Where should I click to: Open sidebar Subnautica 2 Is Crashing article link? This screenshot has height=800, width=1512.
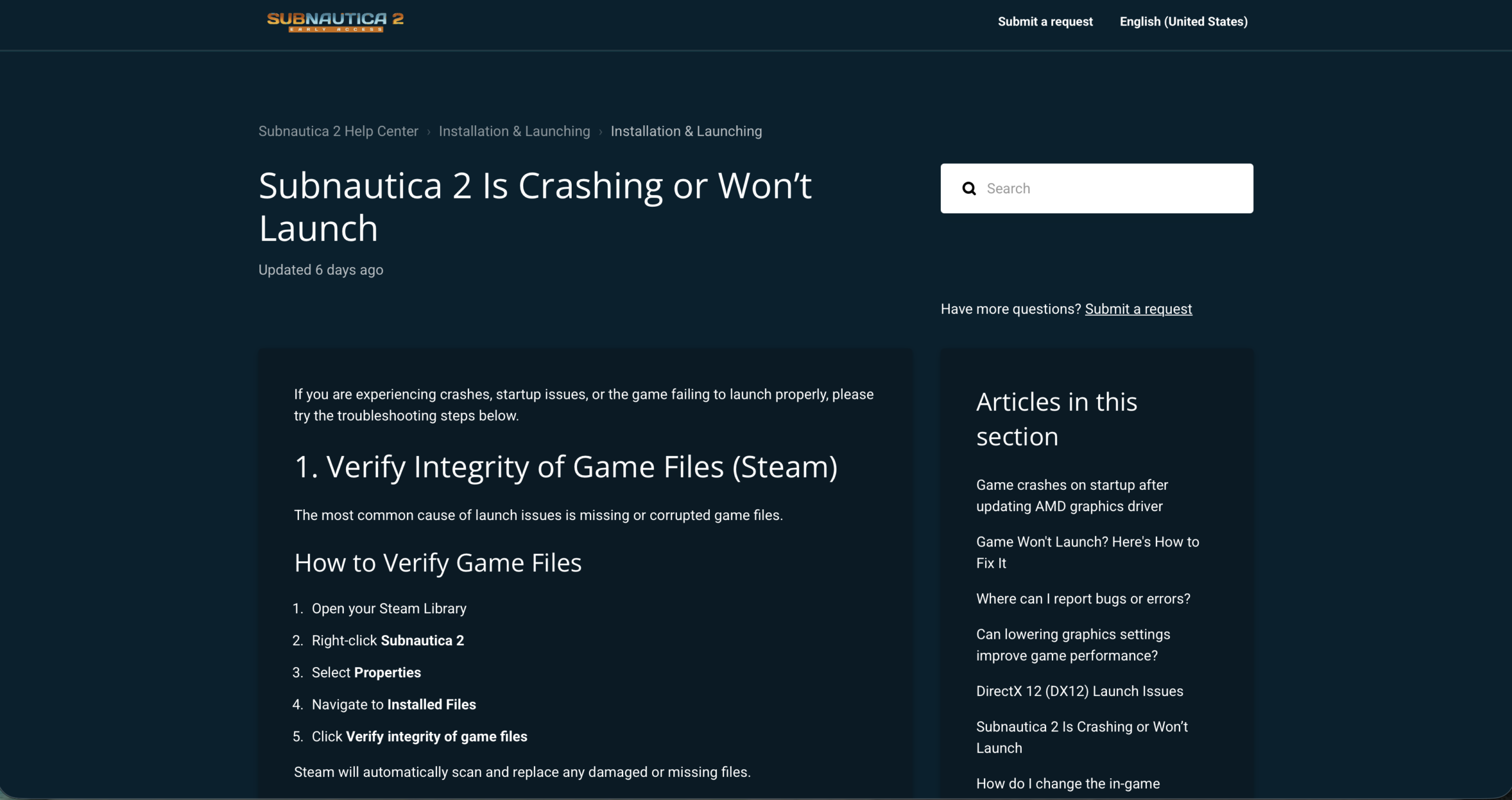click(x=1082, y=737)
